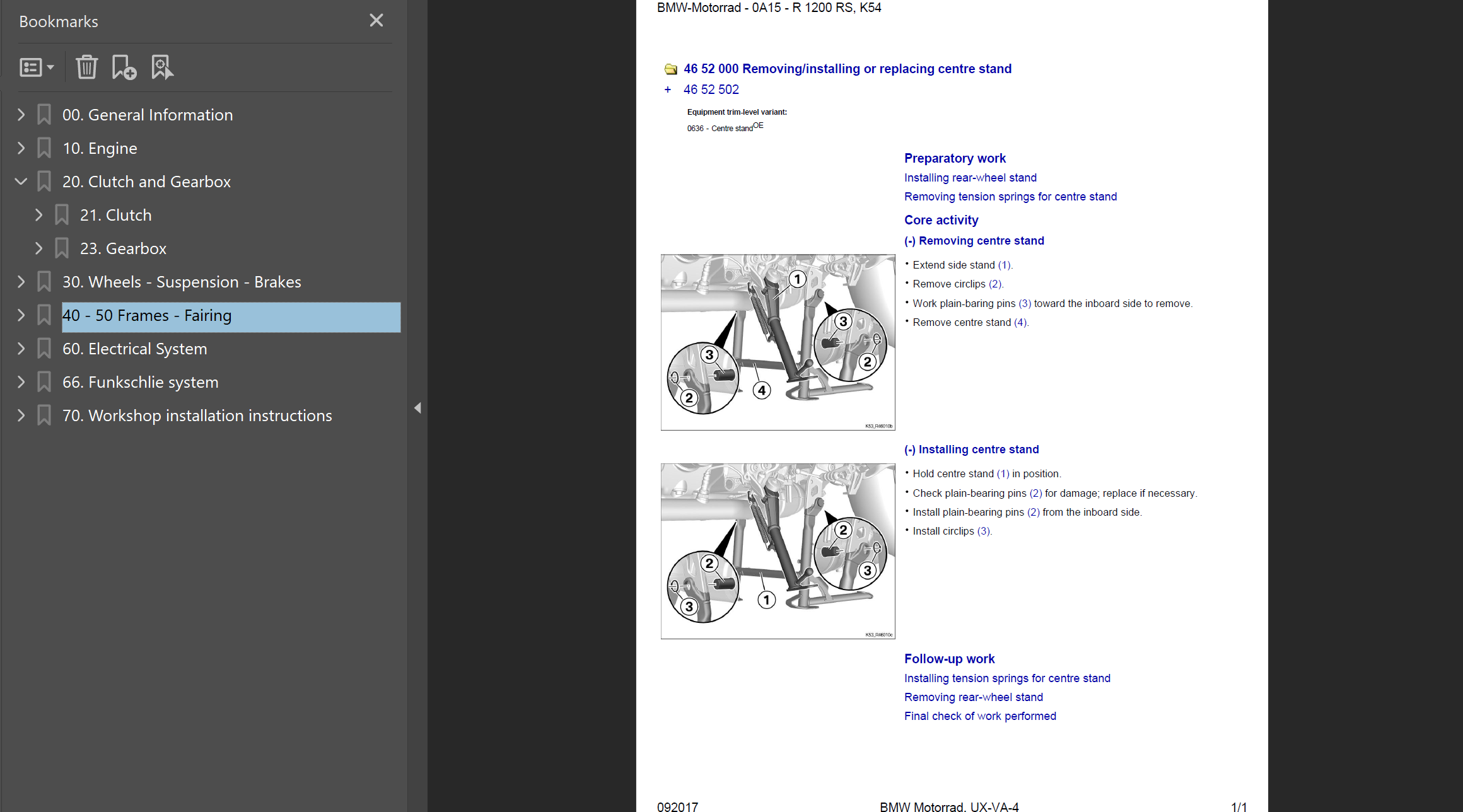This screenshot has height=812, width=1463.
Task: Click the 46 52 502 link
Action: (x=711, y=90)
